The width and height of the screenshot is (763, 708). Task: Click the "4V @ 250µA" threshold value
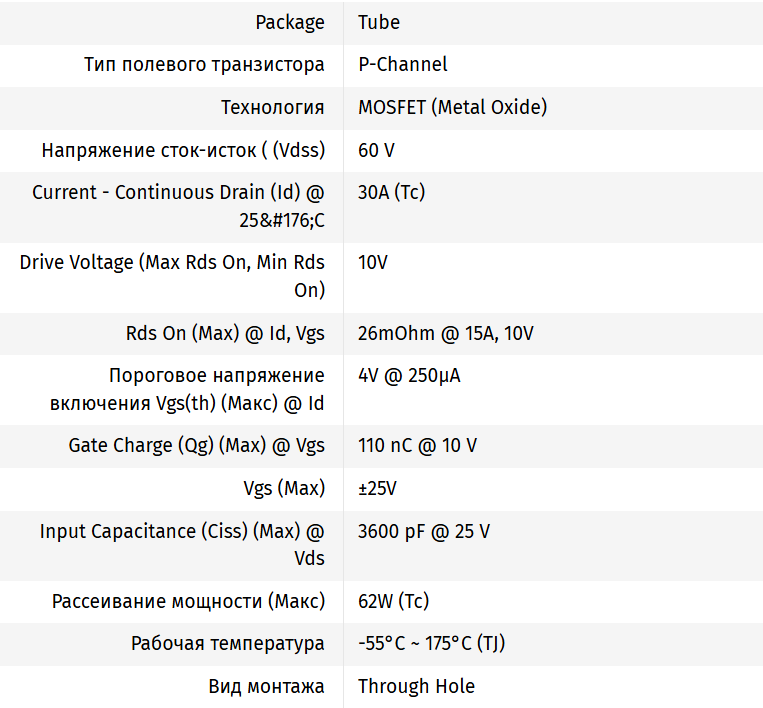pos(409,376)
